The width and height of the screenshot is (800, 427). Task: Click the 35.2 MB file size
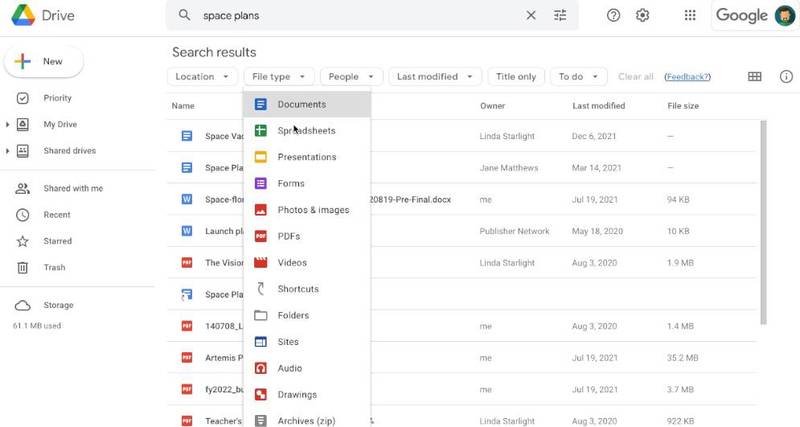tap(682, 358)
